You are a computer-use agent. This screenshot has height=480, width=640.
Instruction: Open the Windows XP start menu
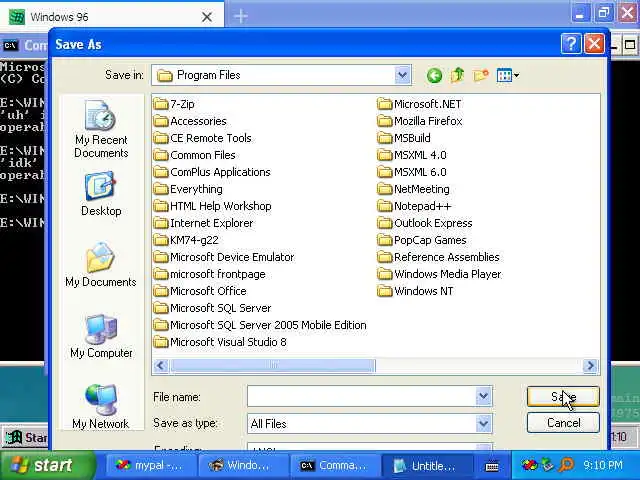click(48, 465)
